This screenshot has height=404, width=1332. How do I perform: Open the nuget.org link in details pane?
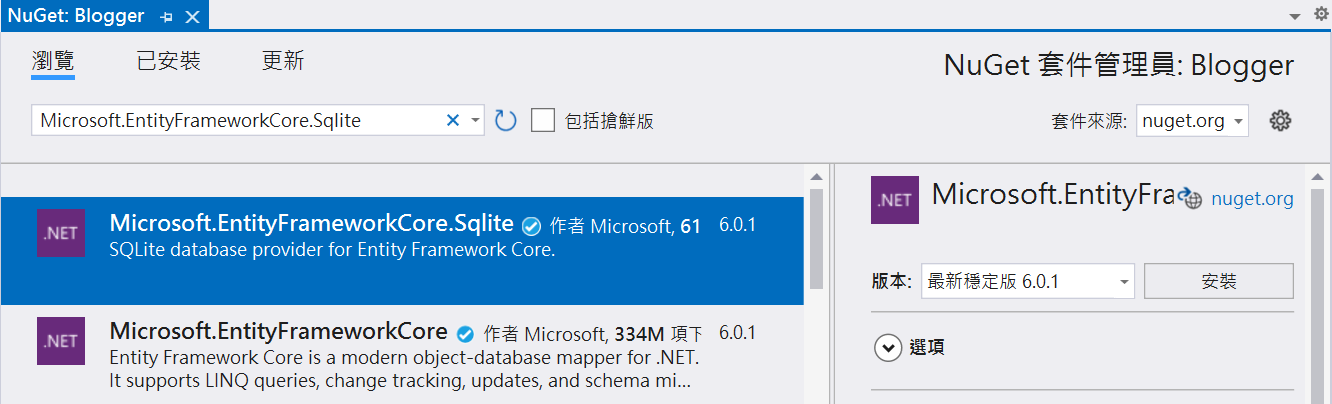pos(1252,199)
